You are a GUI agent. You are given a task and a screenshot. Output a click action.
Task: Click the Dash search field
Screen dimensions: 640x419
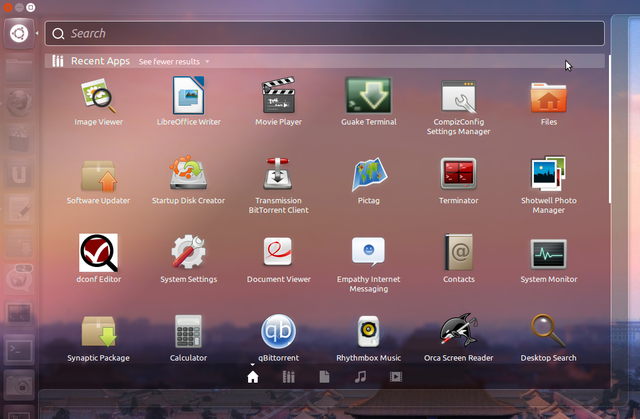[x=324, y=33]
